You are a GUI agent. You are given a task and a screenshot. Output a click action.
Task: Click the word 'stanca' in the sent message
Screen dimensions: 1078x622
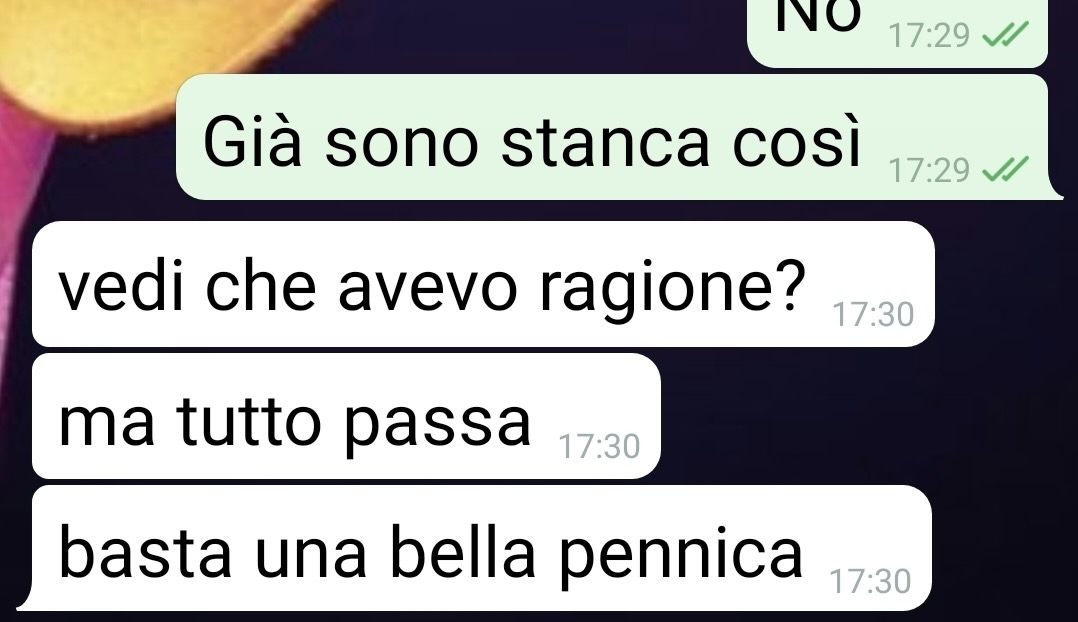click(x=605, y=144)
